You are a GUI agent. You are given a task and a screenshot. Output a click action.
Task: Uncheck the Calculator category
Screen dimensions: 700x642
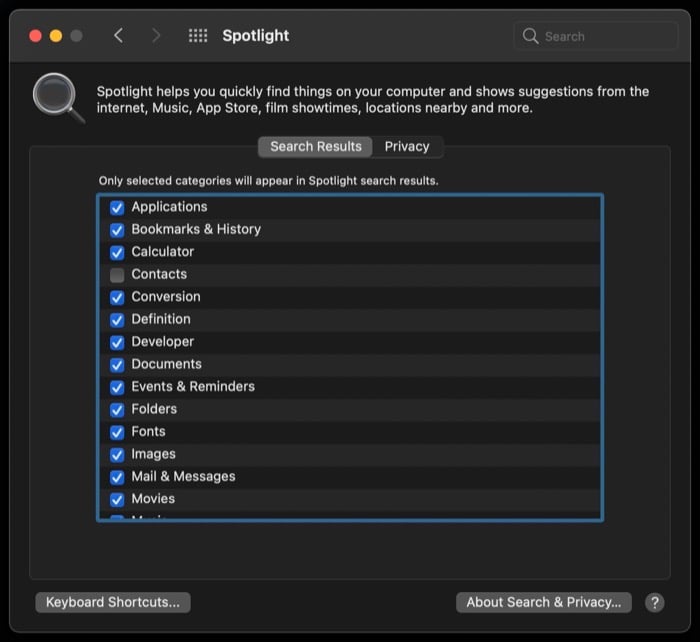[x=117, y=252]
